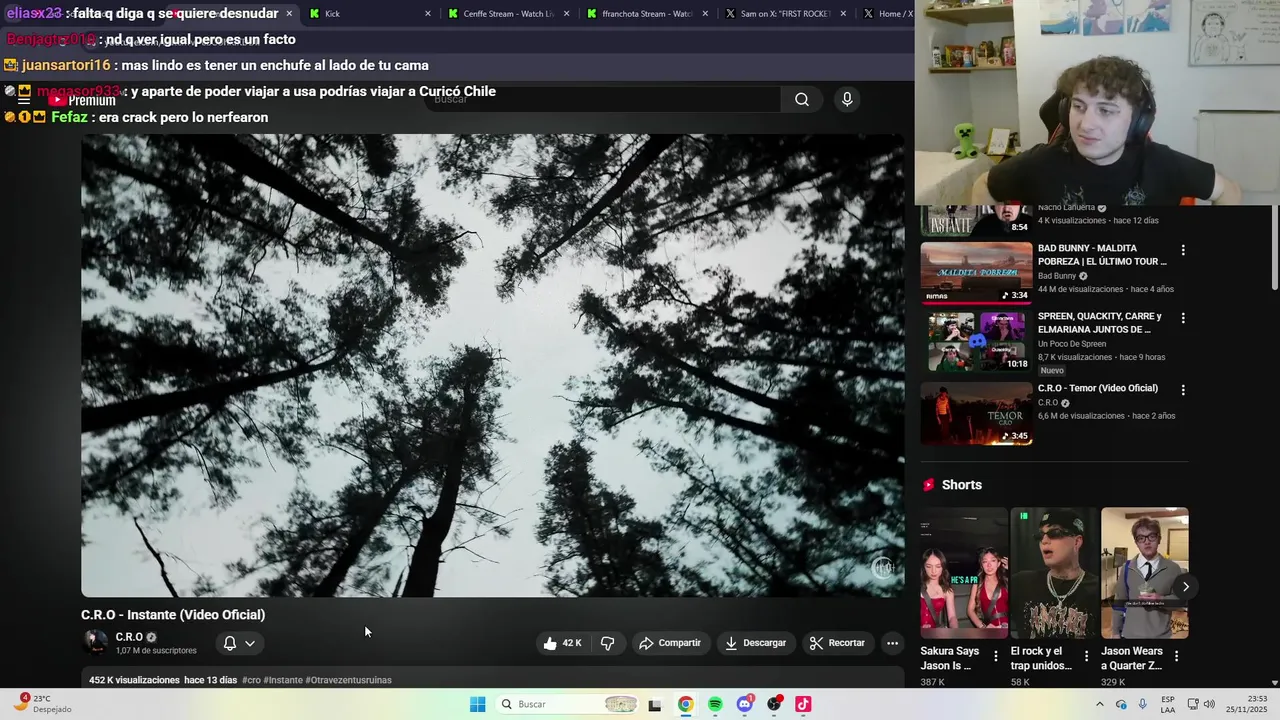Open Spotify from the taskbar

(715, 704)
